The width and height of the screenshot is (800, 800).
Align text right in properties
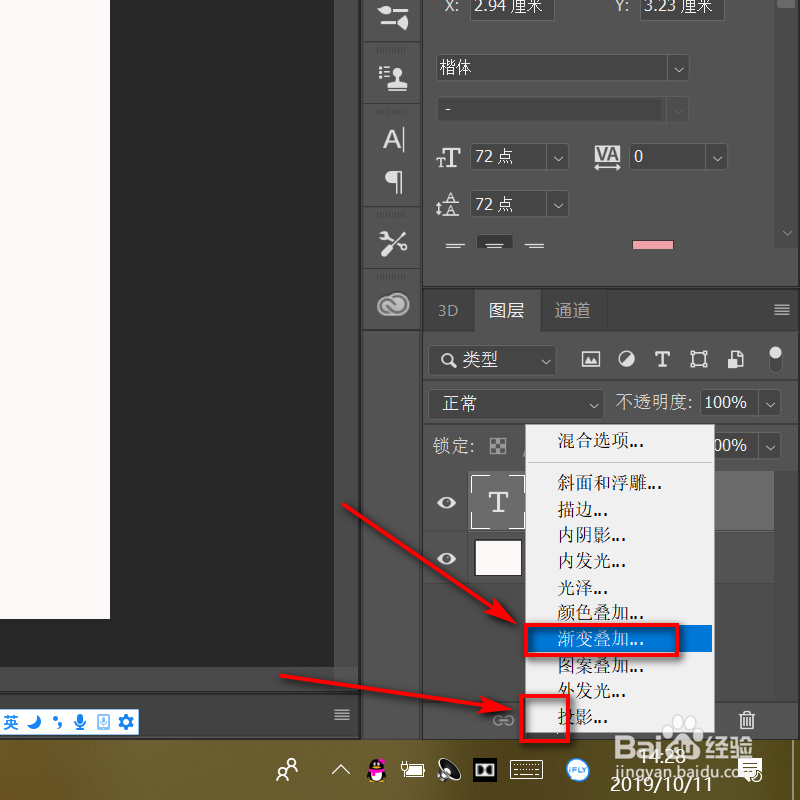coord(534,245)
